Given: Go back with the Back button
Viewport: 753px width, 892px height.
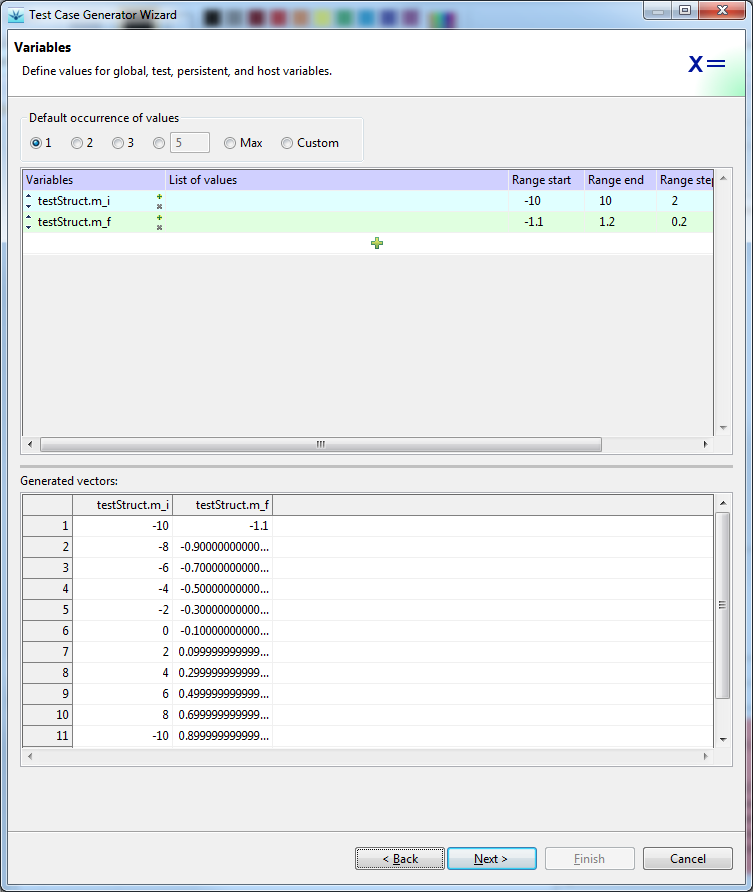Looking at the screenshot, I should 400,859.
